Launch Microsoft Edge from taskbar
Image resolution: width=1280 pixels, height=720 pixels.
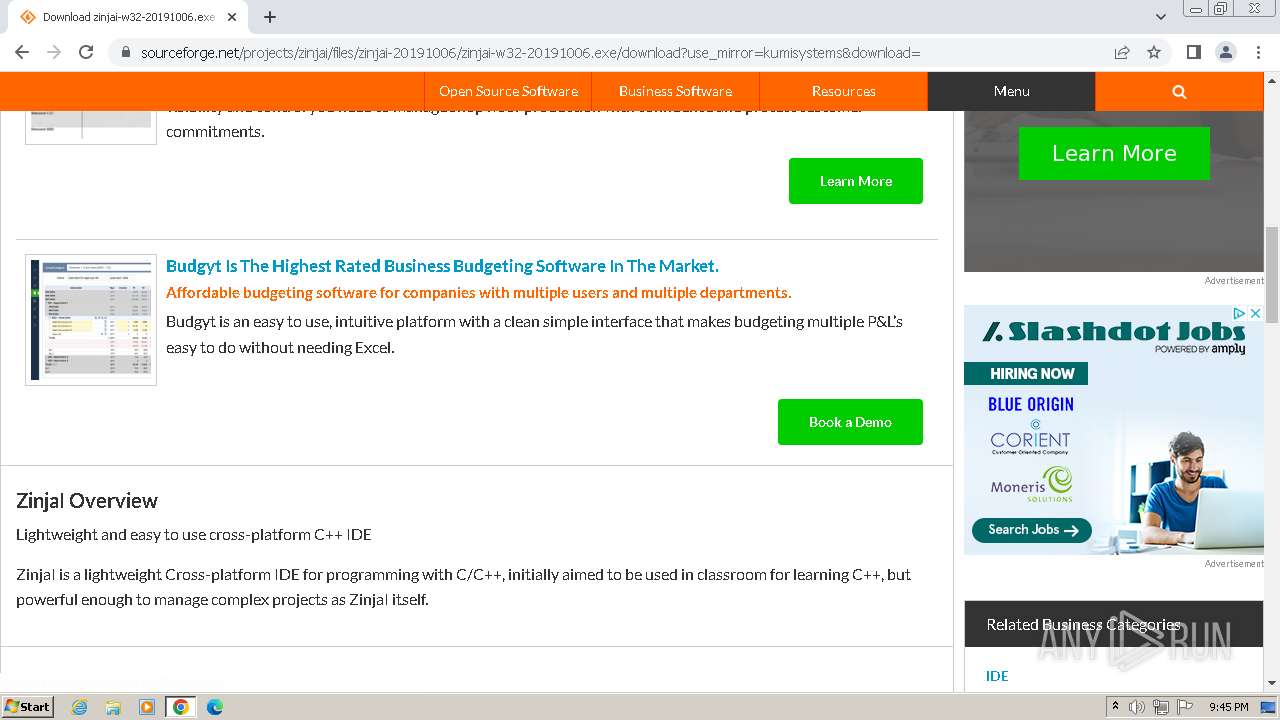[215, 707]
